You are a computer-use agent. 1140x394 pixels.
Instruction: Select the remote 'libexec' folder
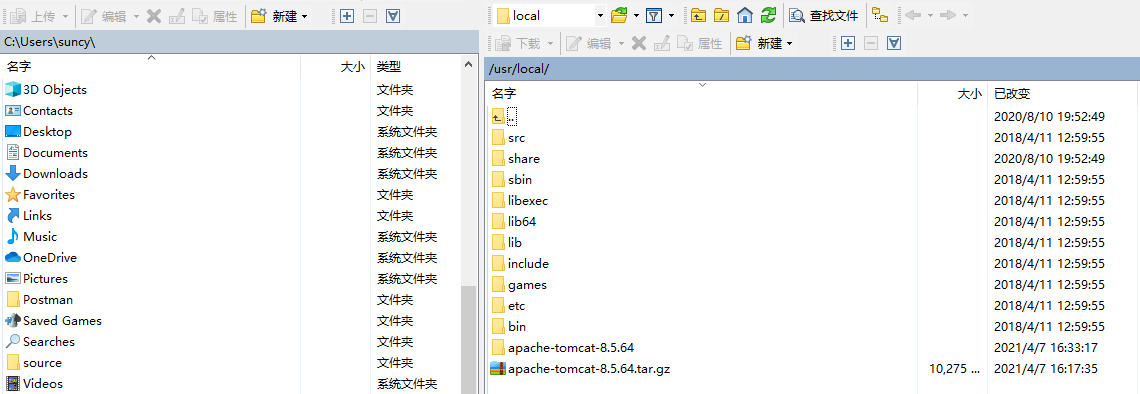click(520, 201)
